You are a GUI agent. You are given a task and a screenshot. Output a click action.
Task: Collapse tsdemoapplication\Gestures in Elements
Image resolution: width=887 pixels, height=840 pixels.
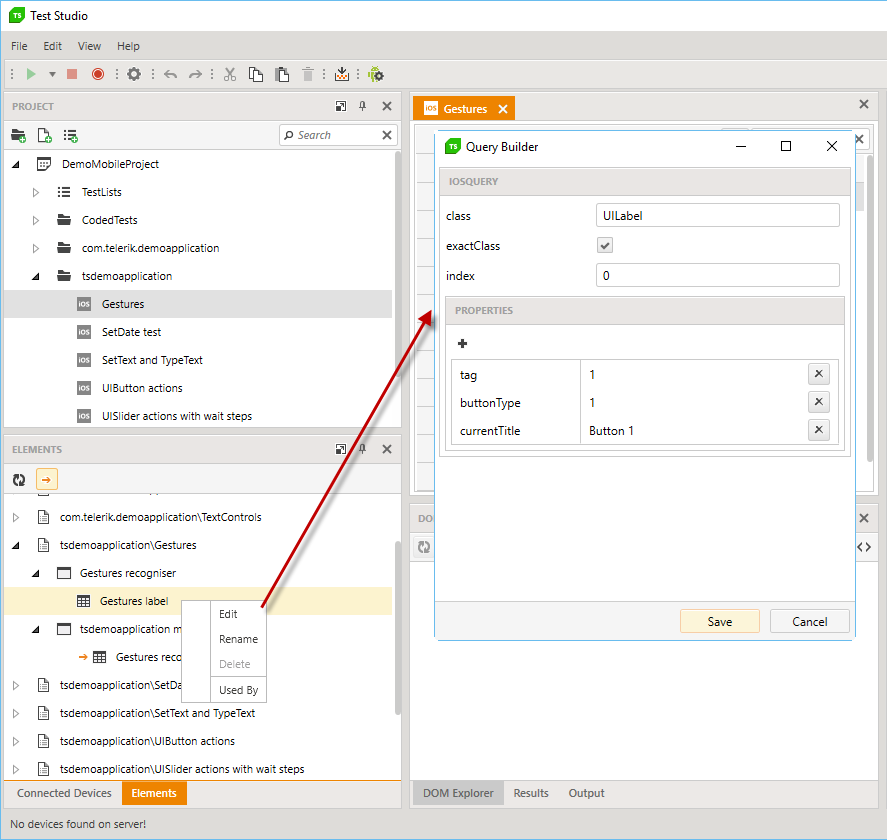point(16,545)
